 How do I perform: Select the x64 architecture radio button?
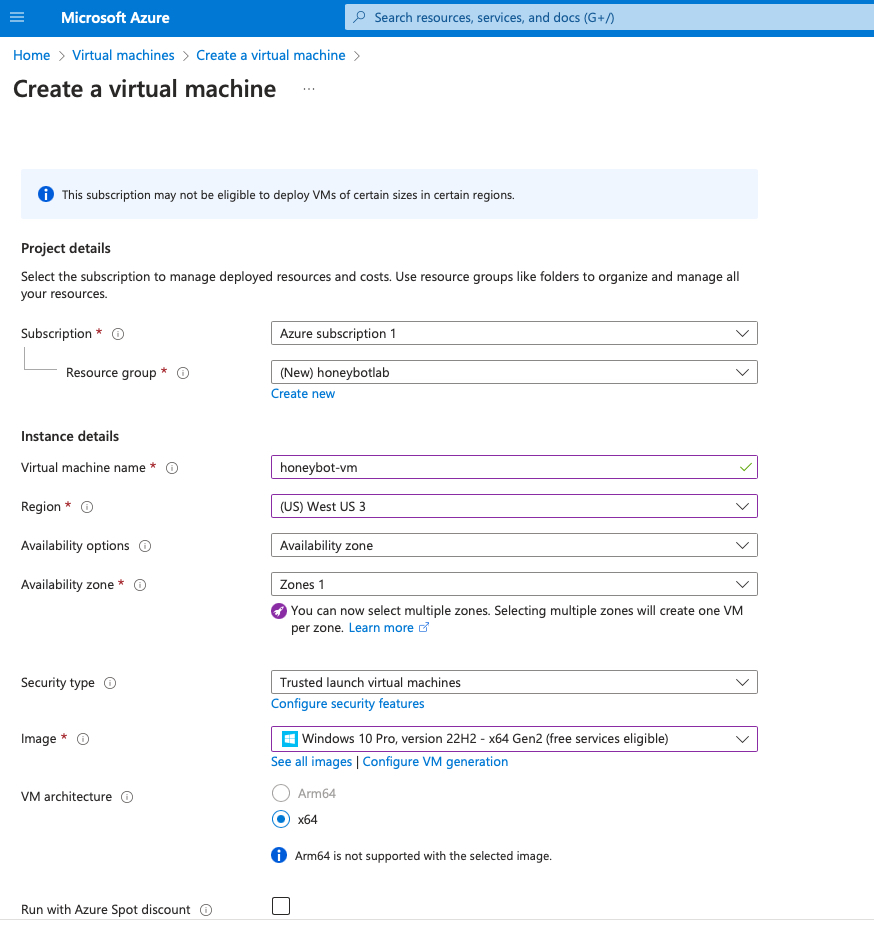point(281,819)
